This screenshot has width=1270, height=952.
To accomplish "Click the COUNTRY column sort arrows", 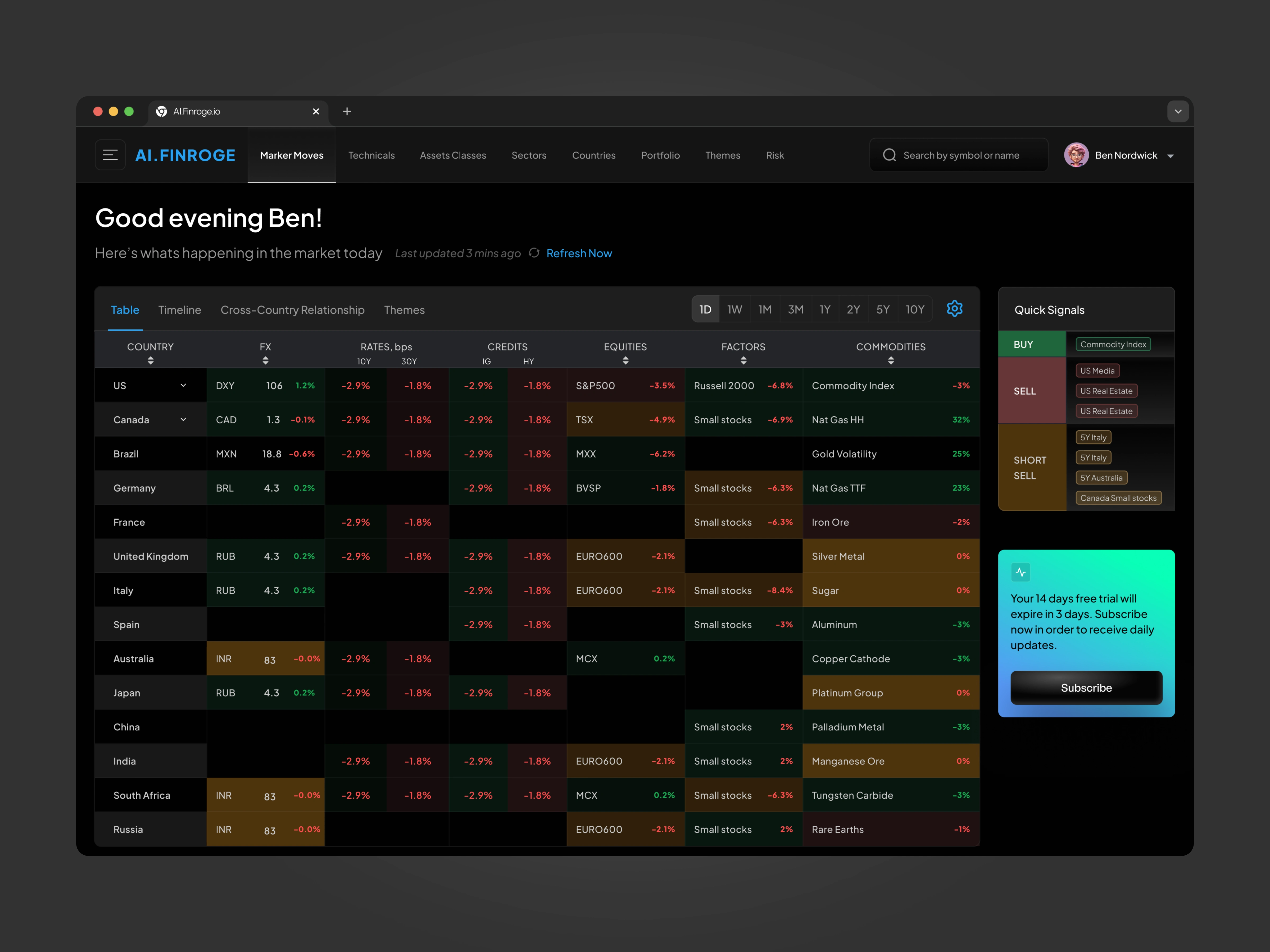I will coord(151,360).
